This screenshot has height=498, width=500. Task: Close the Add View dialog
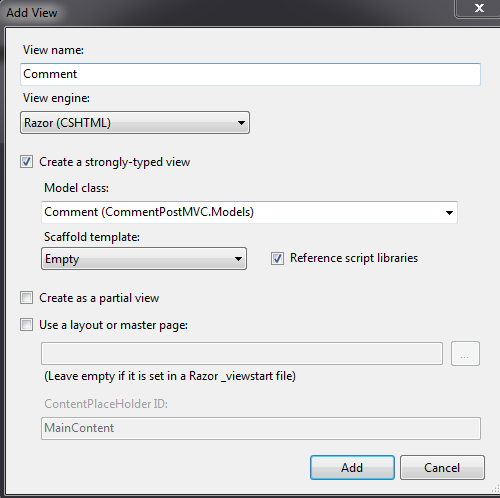pos(479,8)
